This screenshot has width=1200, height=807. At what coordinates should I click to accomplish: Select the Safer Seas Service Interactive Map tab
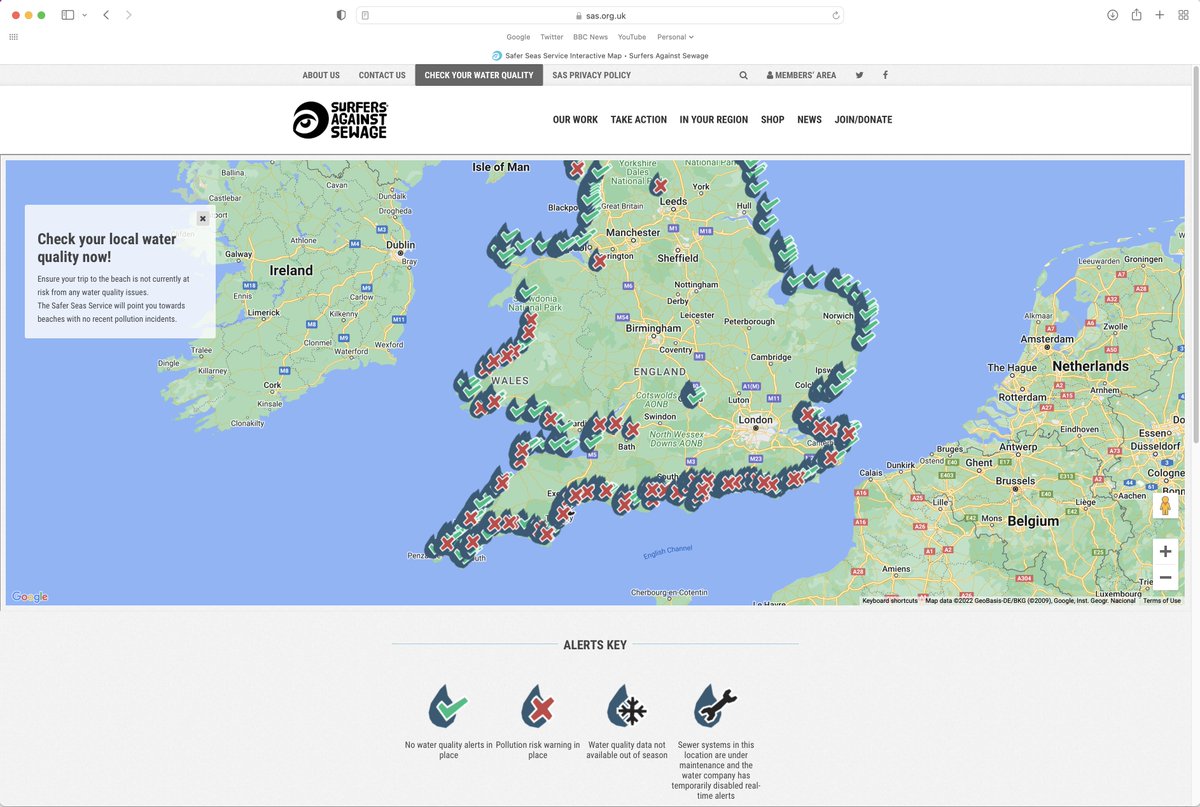600,56
